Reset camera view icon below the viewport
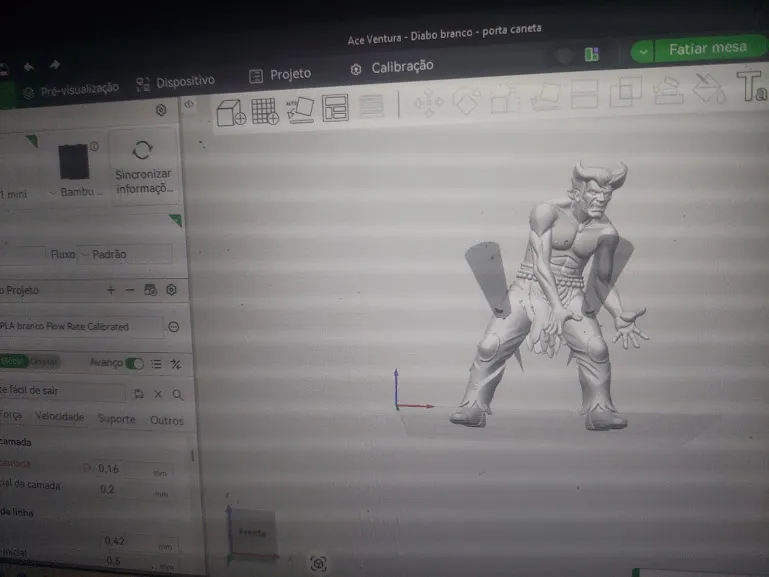Image resolution: width=769 pixels, height=577 pixels. pos(318,563)
